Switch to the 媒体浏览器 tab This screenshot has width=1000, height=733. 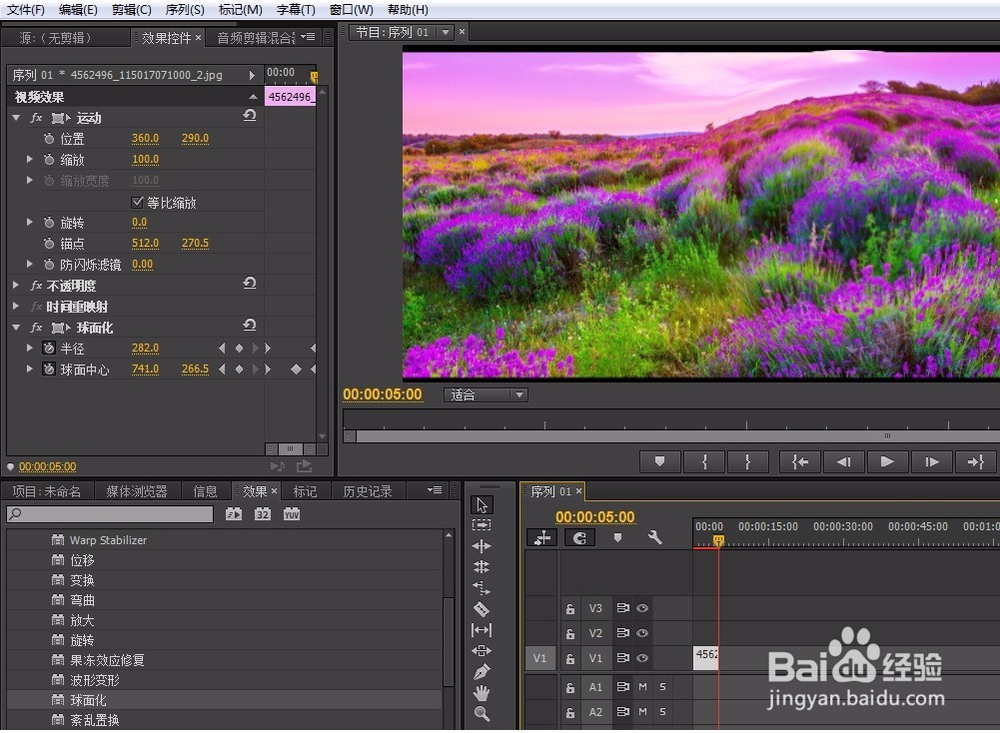pyautogui.click(x=136, y=491)
